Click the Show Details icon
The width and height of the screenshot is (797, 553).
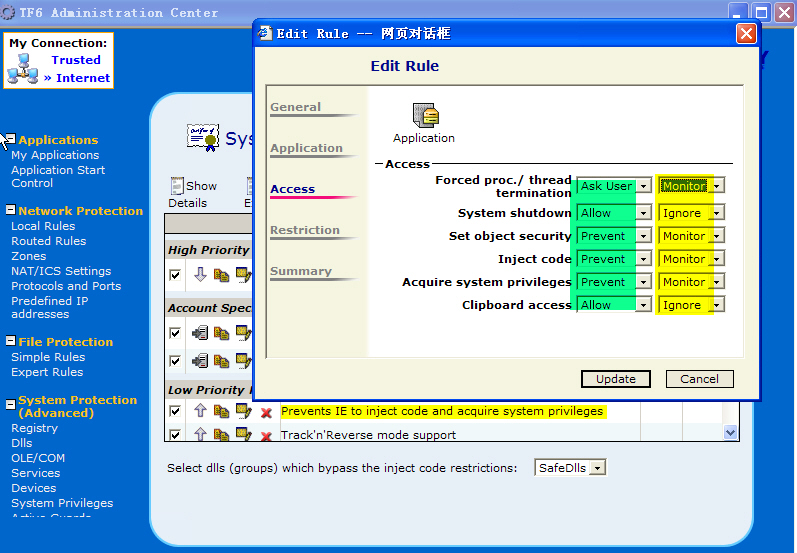pyautogui.click(x=177, y=186)
